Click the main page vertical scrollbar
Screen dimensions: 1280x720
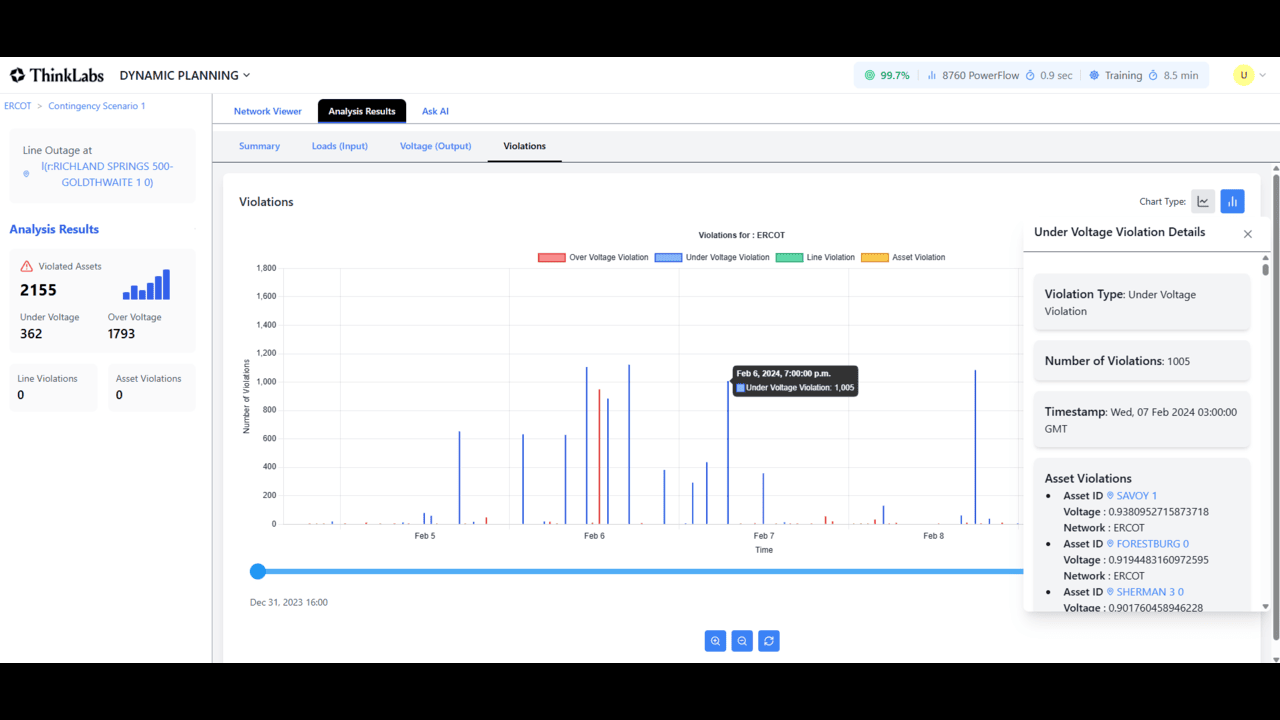1275,405
